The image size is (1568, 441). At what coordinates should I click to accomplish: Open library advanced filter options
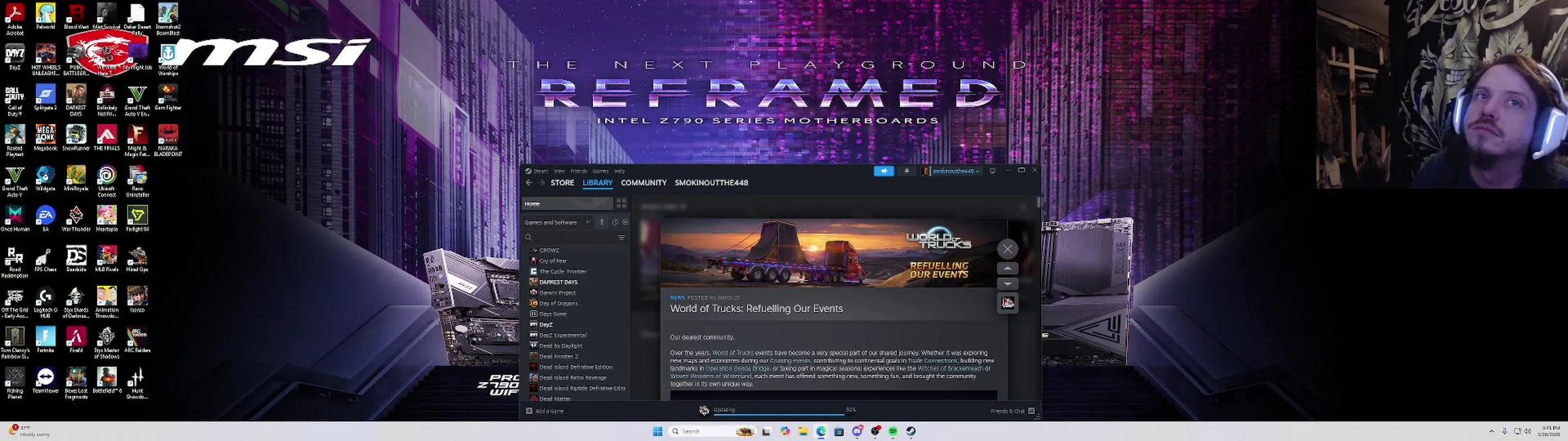pos(621,237)
